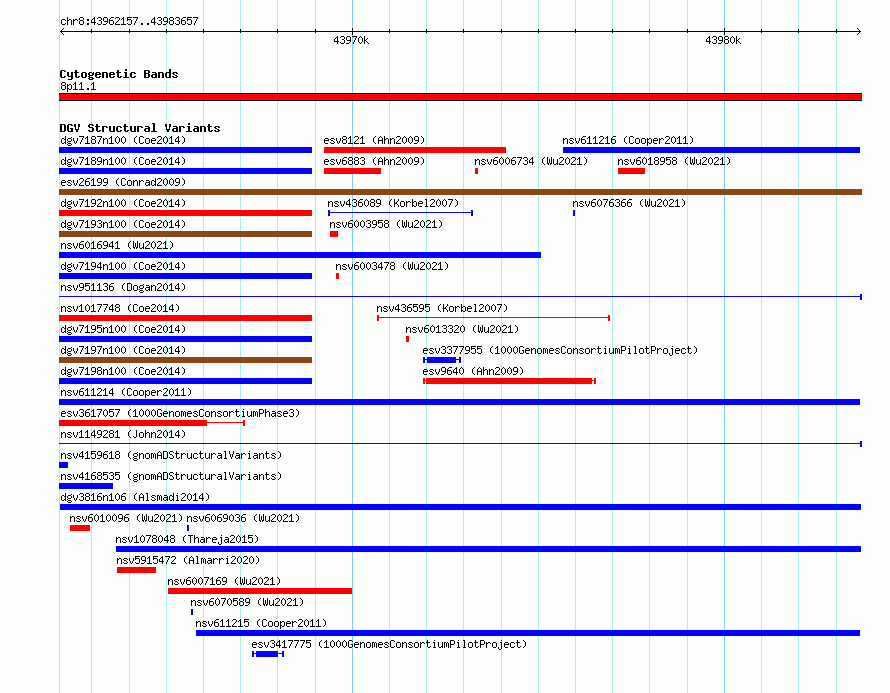Select nsv4159618 (gnomADStructuralVariants) label
Viewport: 890px width, 693px height.
pos(171,455)
